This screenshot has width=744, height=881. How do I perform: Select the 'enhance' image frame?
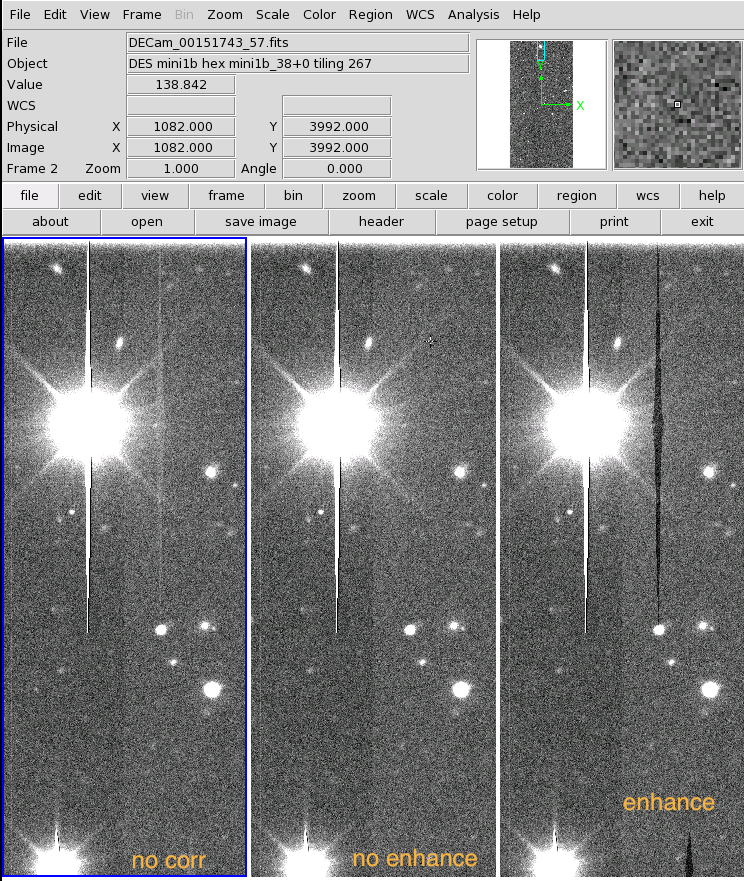tap(620, 557)
